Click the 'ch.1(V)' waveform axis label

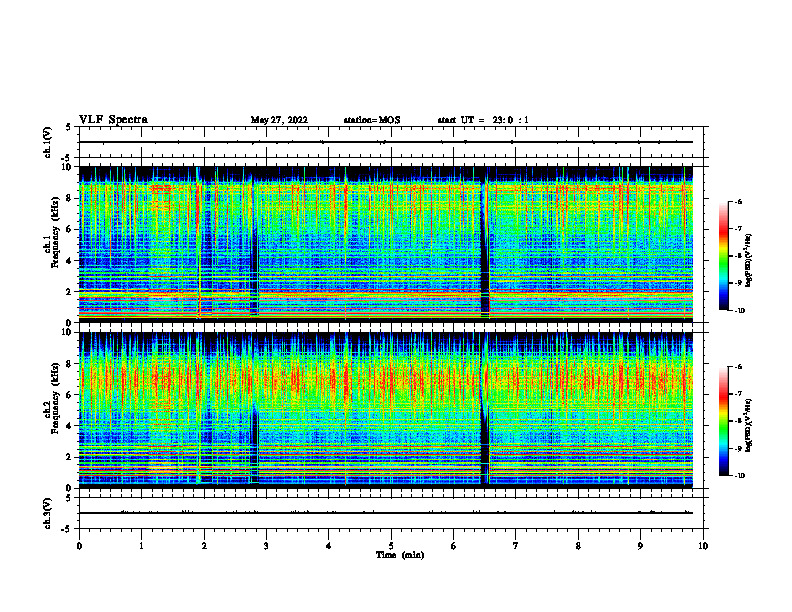coord(48,142)
